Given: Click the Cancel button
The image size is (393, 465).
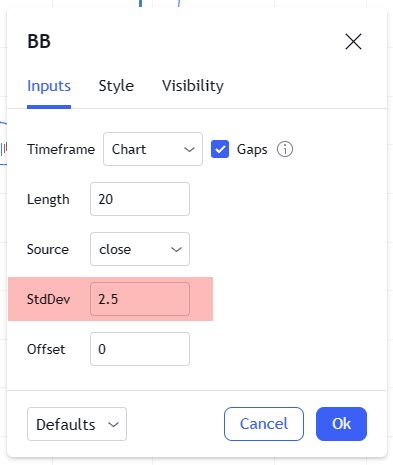Looking at the screenshot, I should pyautogui.click(x=264, y=424).
